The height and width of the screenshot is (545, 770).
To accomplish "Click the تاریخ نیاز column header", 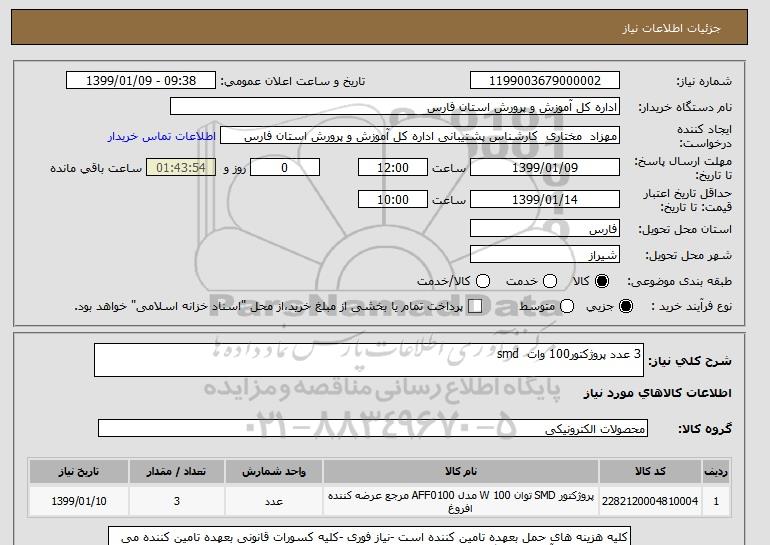I will click(x=79, y=471).
